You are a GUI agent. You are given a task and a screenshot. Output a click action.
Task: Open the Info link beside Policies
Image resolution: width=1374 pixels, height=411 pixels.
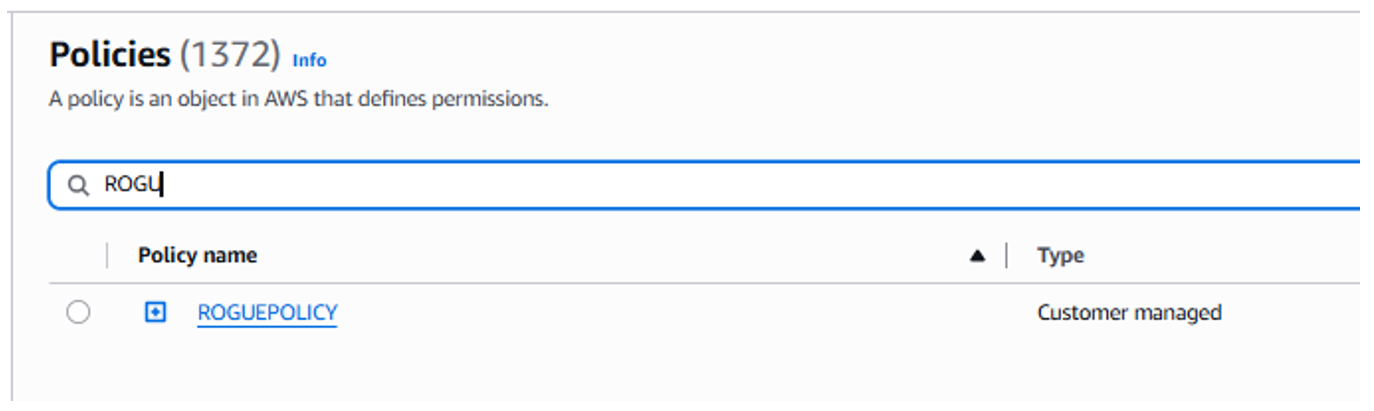309,60
